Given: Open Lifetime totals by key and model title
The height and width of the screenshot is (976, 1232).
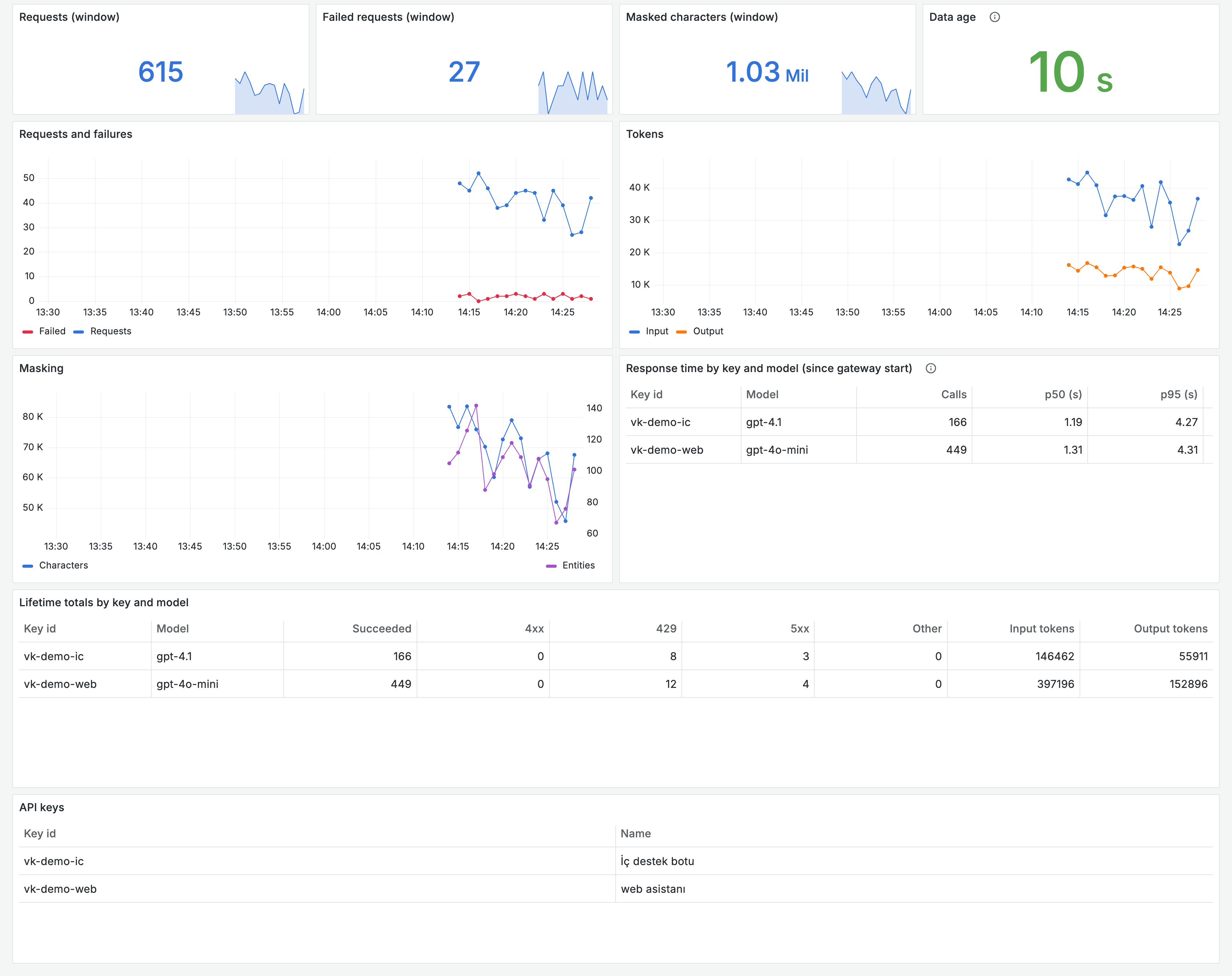Looking at the screenshot, I should pyautogui.click(x=104, y=603).
